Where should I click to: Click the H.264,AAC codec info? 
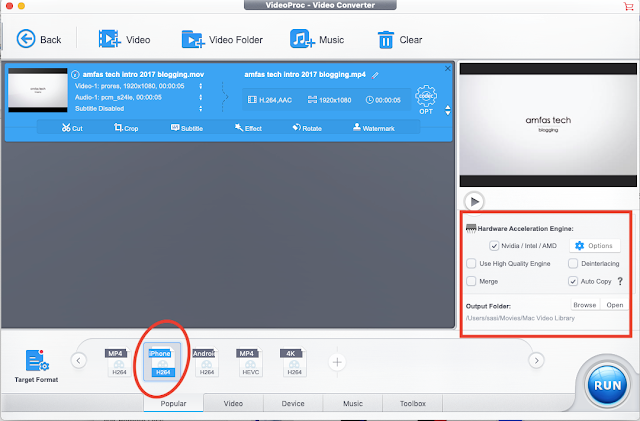pos(270,100)
